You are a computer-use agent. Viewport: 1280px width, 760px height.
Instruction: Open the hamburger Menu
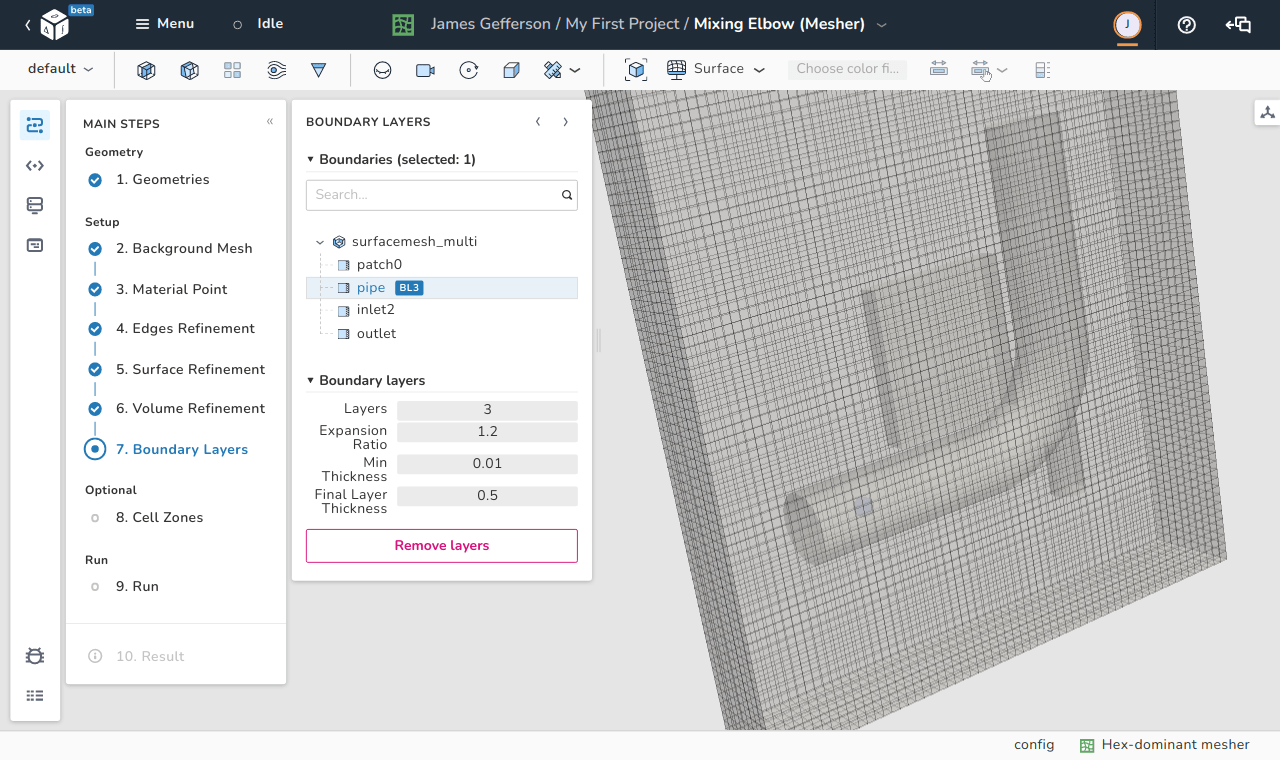(165, 24)
